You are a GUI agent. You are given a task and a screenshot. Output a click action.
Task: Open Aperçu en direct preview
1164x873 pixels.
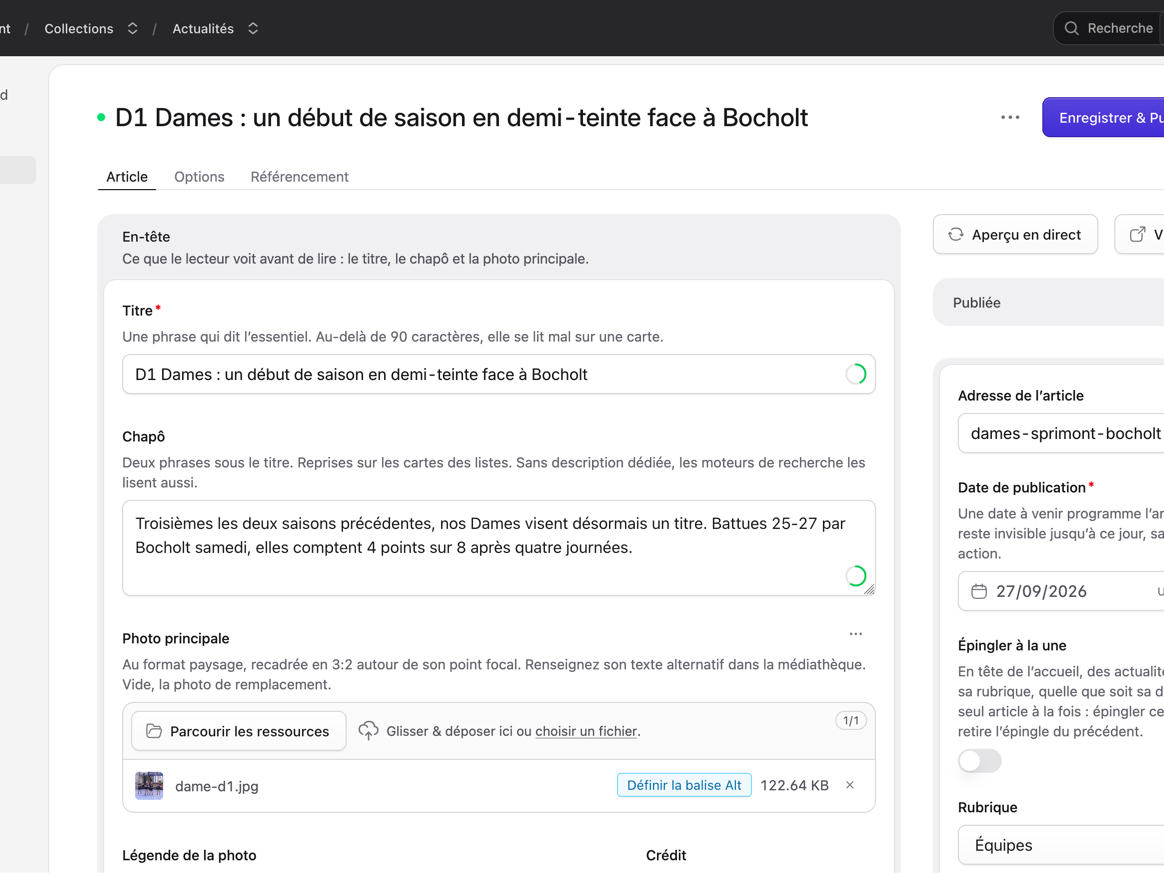tap(1015, 235)
